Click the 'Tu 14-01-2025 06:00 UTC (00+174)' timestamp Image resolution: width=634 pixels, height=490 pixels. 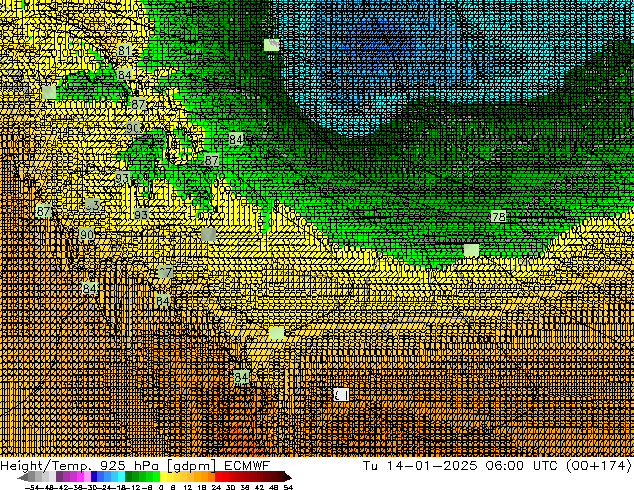(x=497, y=465)
